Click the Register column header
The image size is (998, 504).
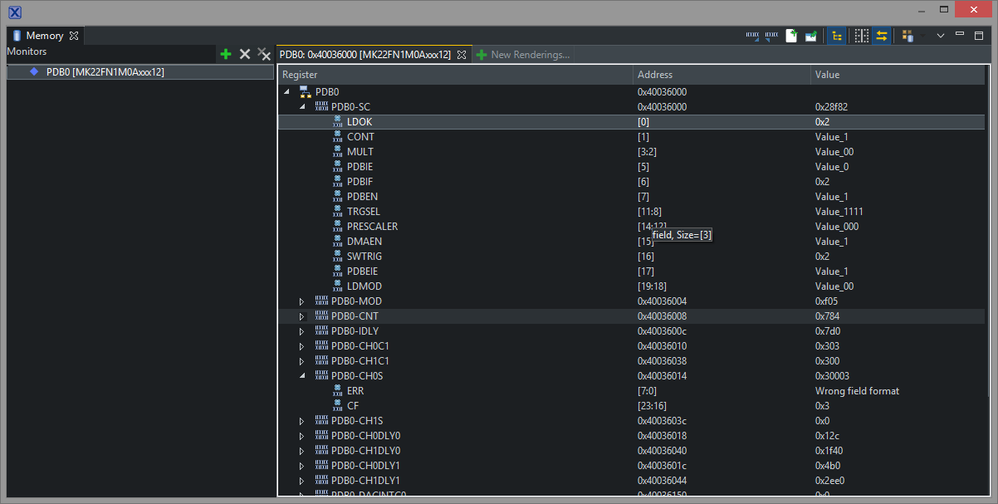(x=456, y=74)
